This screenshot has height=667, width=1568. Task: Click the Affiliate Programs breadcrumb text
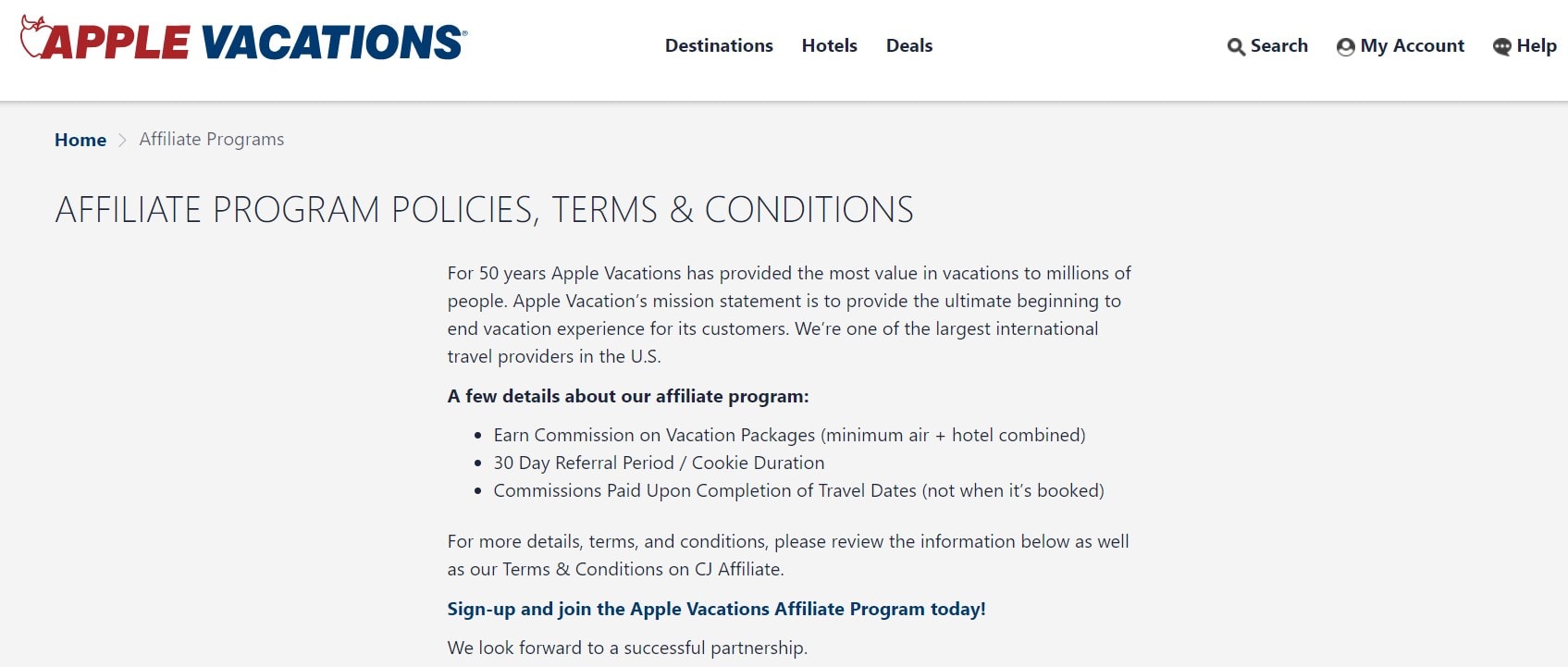click(212, 139)
